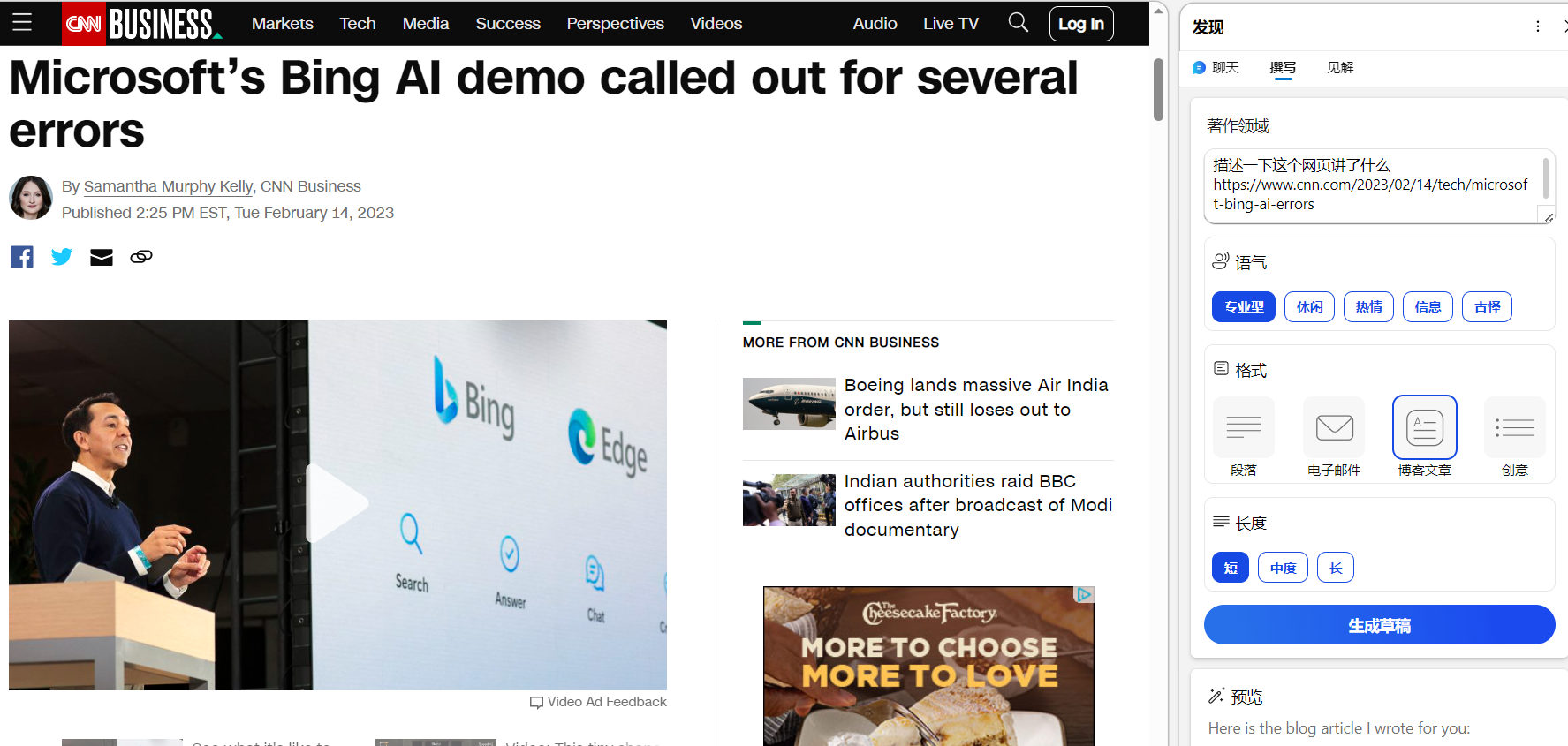Click the BBC raid article thumbnail

pyautogui.click(x=789, y=501)
